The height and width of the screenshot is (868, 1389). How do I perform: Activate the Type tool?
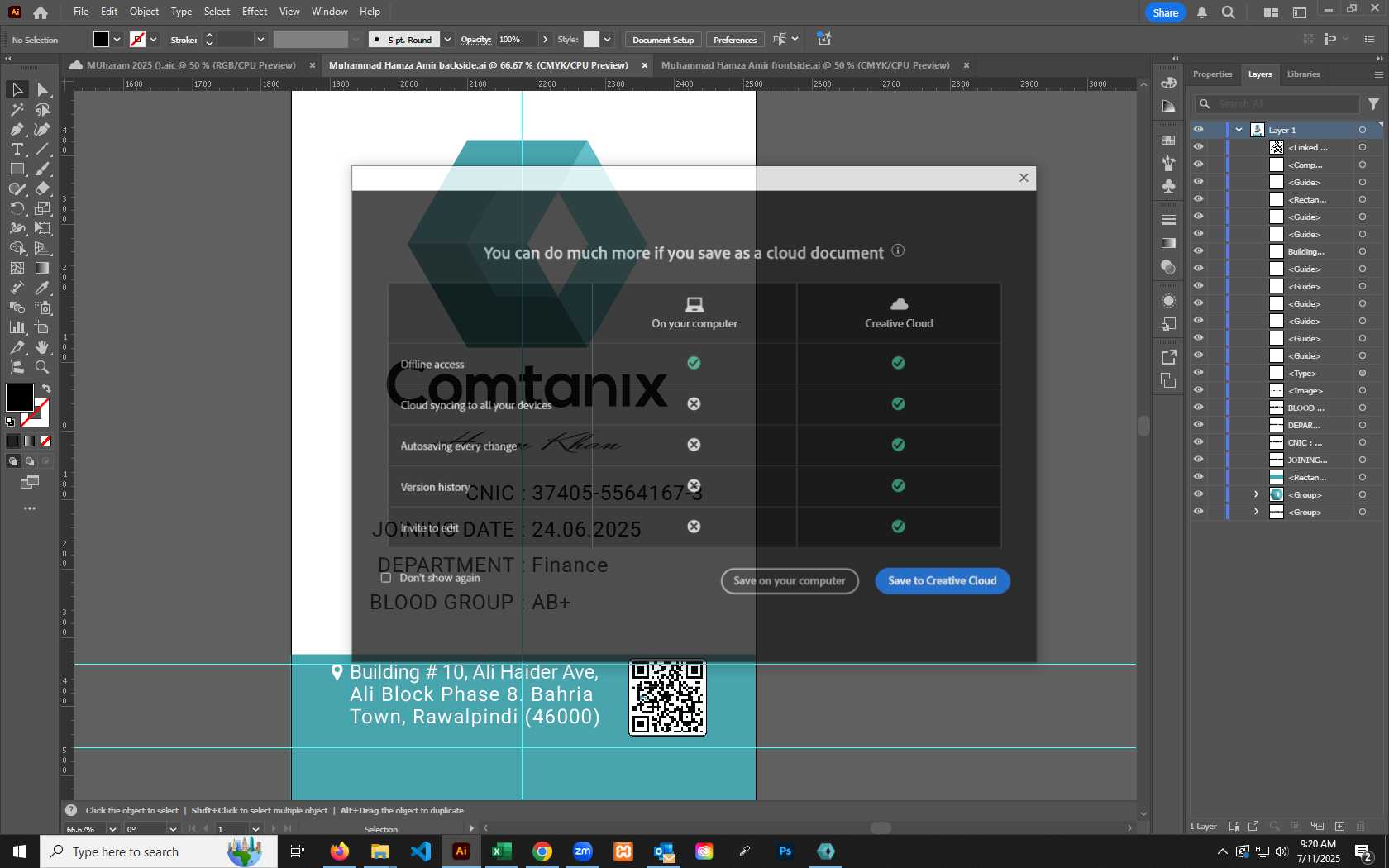17,149
